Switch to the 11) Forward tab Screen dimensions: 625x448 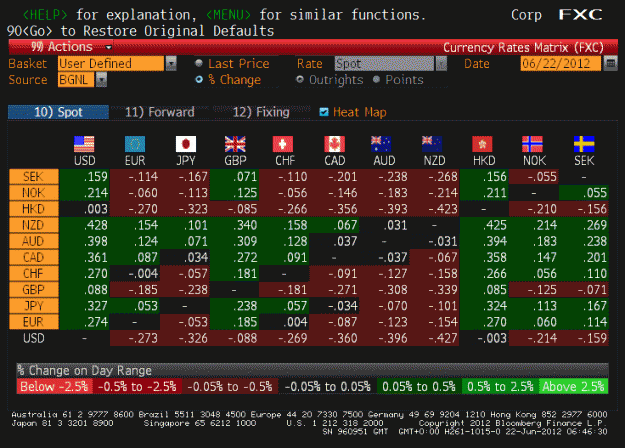pos(159,112)
